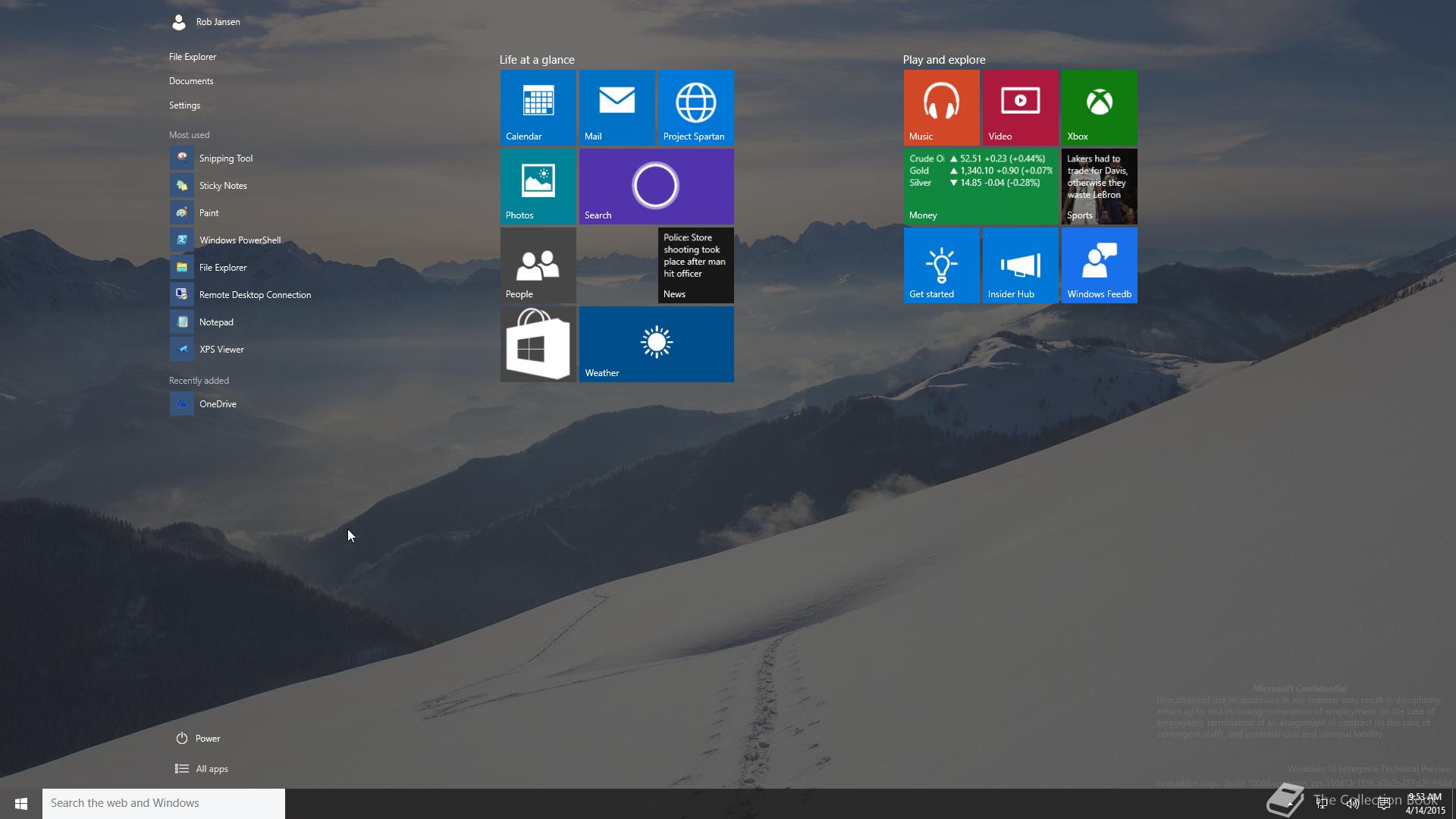Open the volume control in system tray

click(1352, 804)
